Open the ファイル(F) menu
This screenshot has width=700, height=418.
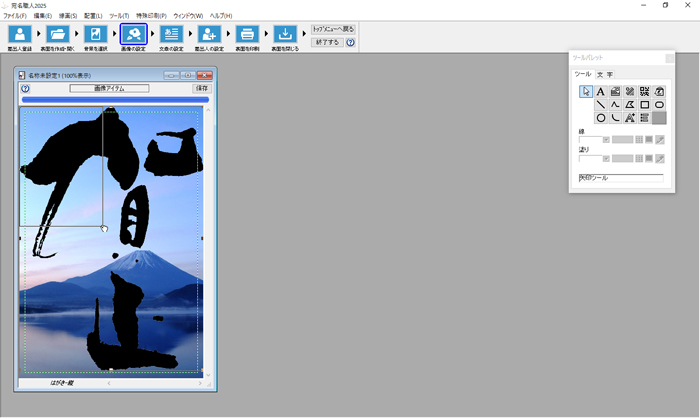15,16
